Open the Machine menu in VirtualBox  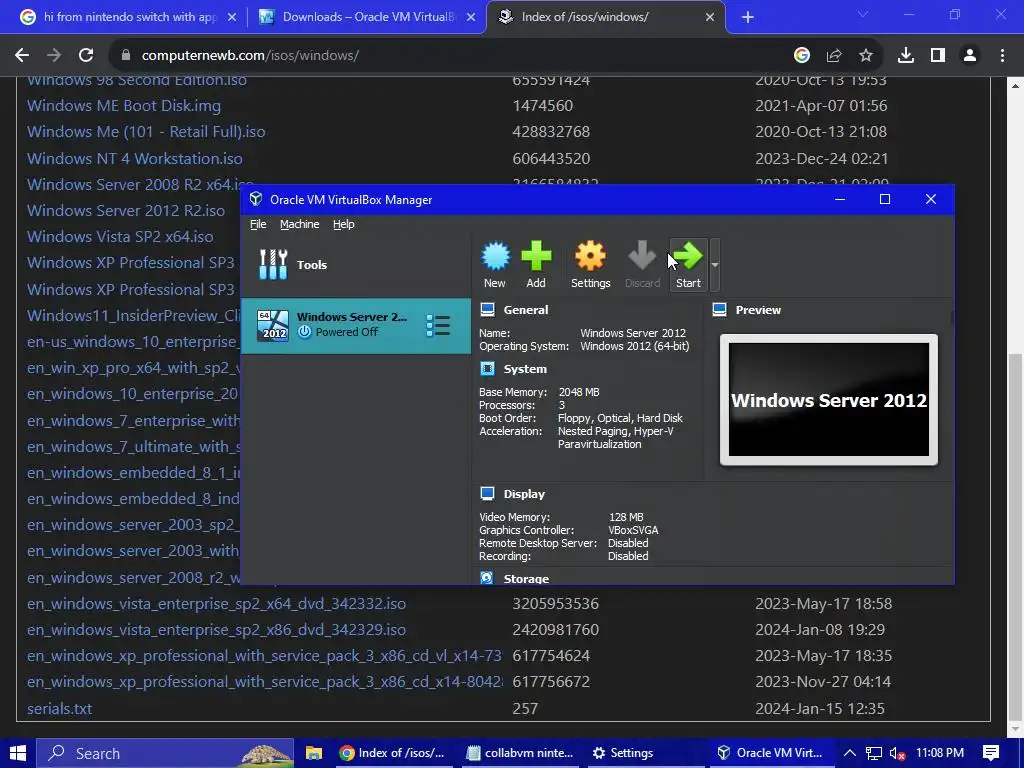click(x=300, y=224)
